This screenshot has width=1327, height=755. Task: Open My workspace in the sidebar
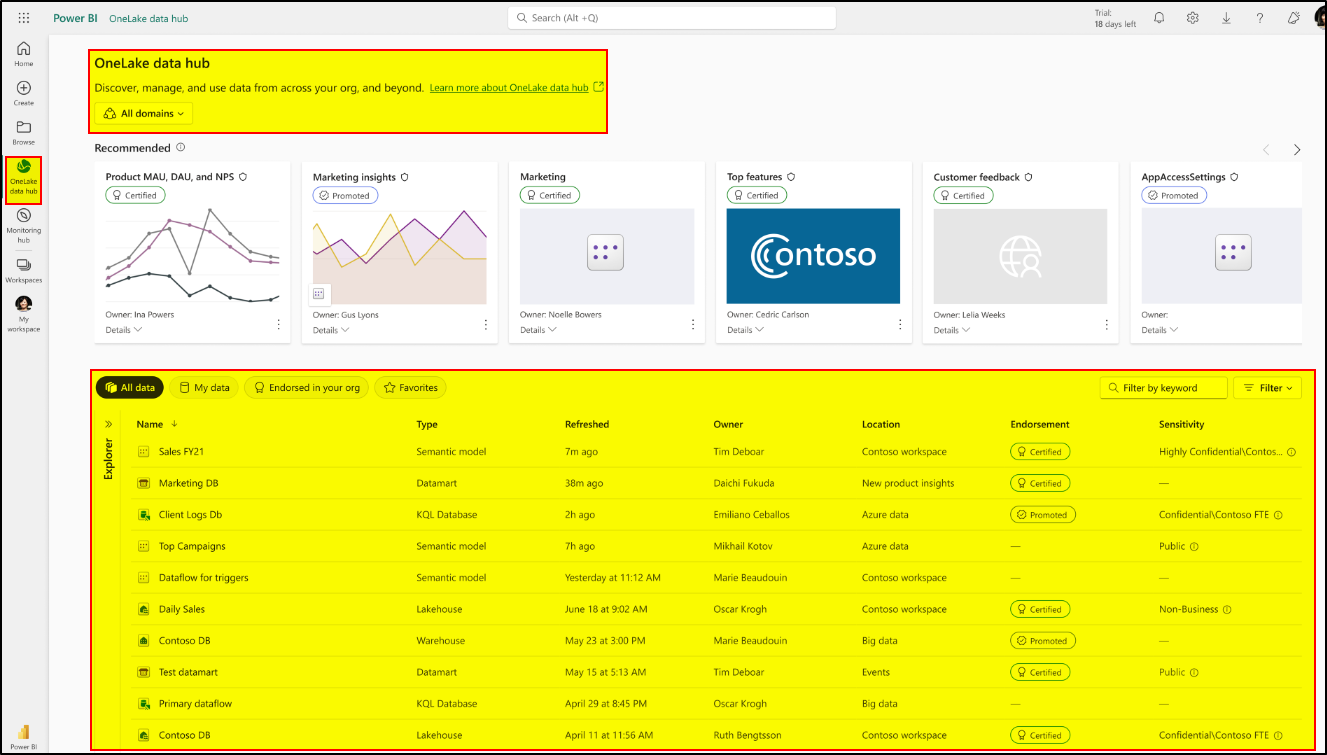24,314
